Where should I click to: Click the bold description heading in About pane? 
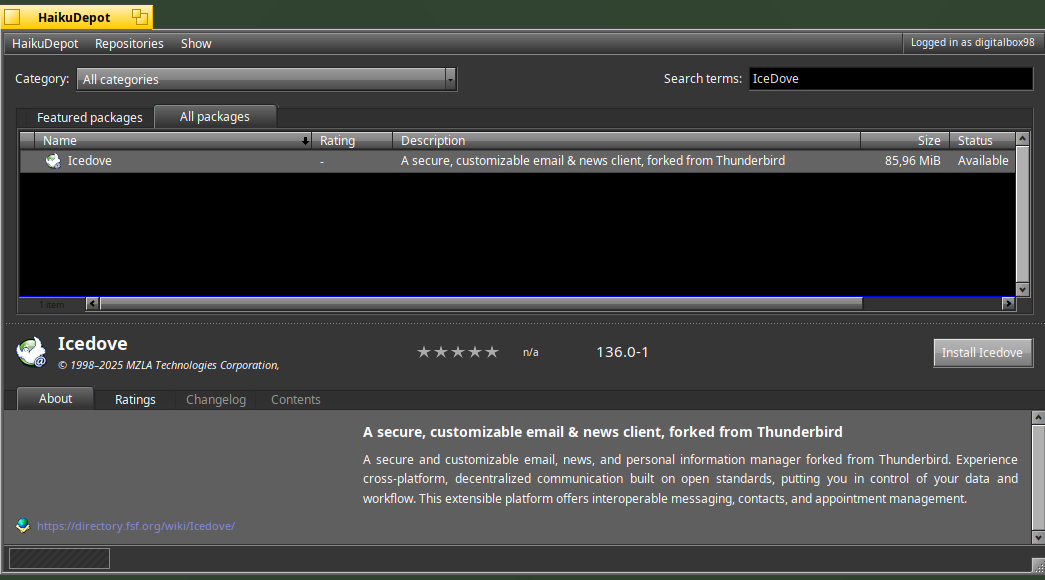click(602, 432)
